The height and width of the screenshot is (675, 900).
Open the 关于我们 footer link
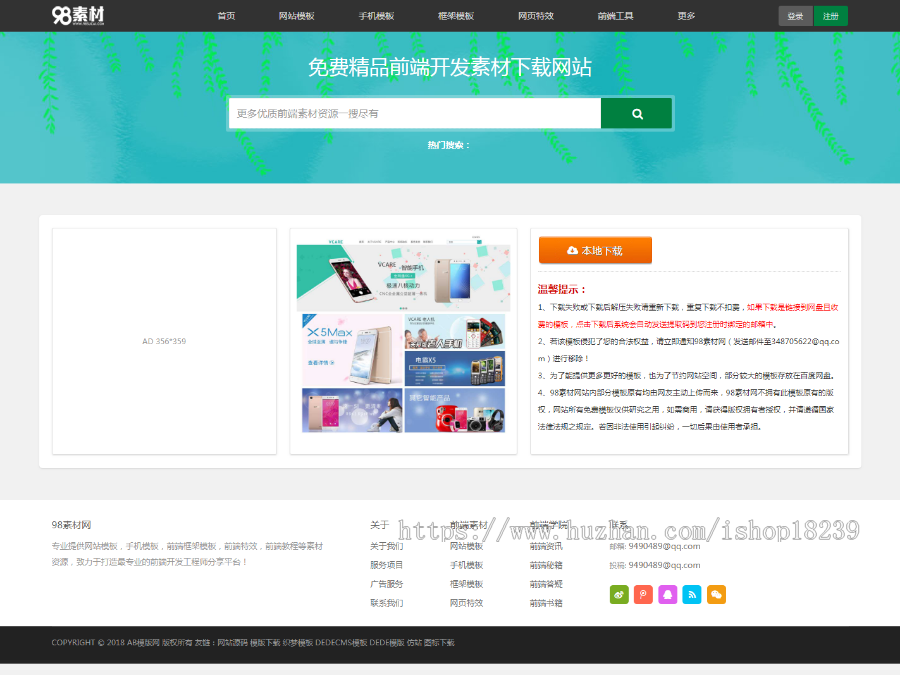click(386, 546)
